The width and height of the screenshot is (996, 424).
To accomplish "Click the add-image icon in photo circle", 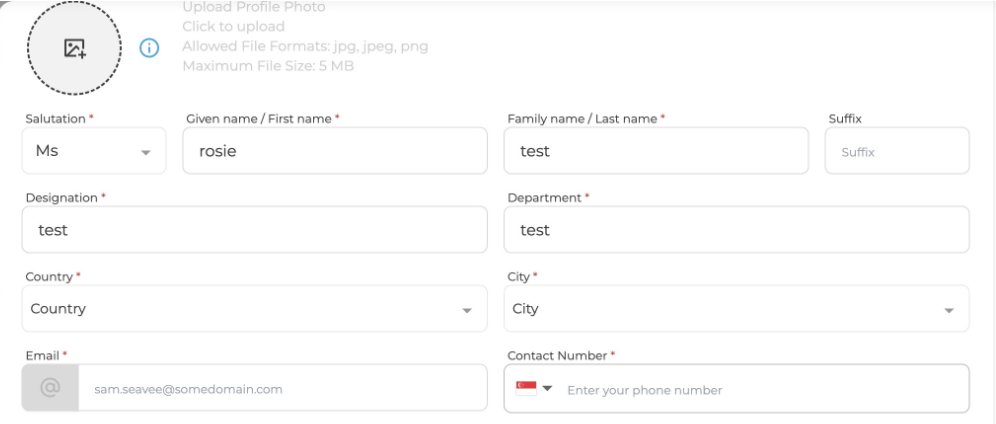I will tap(75, 48).
